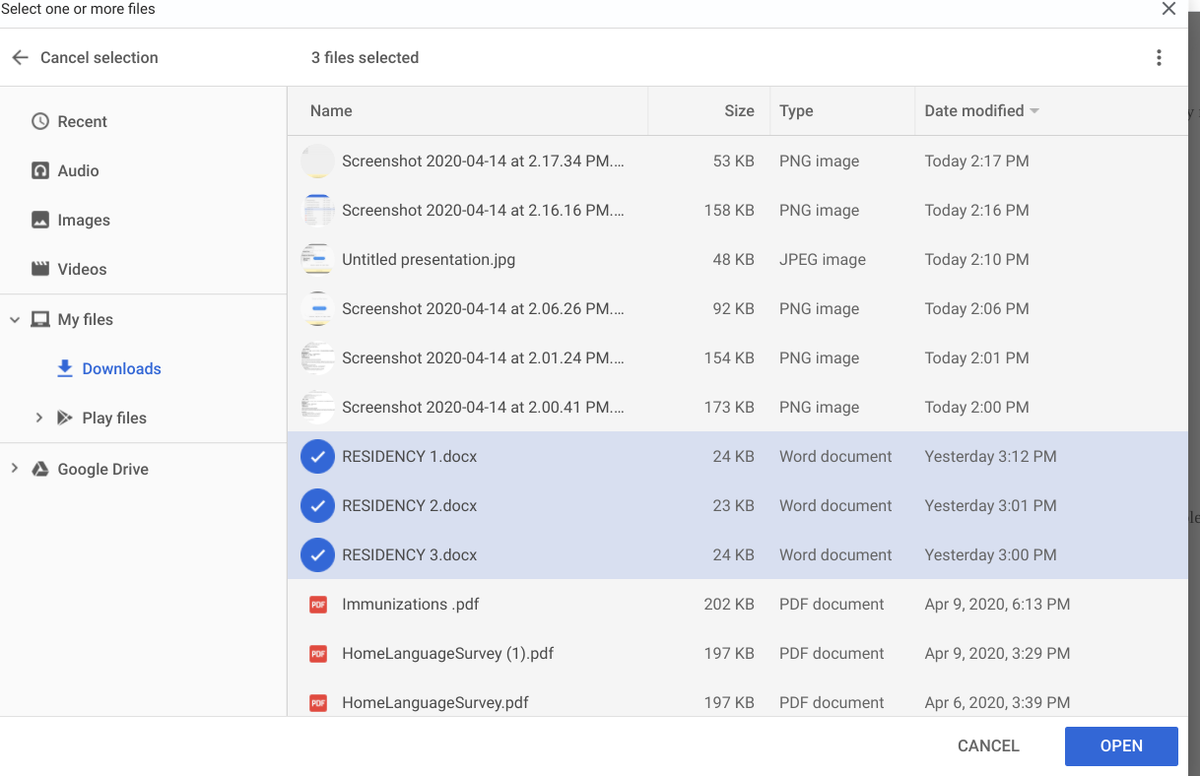Image resolution: width=1200 pixels, height=776 pixels.
Task: Select the Screenshot 2020-04-14 at 2.01.24 PM file name
Action: click(483, 357)
